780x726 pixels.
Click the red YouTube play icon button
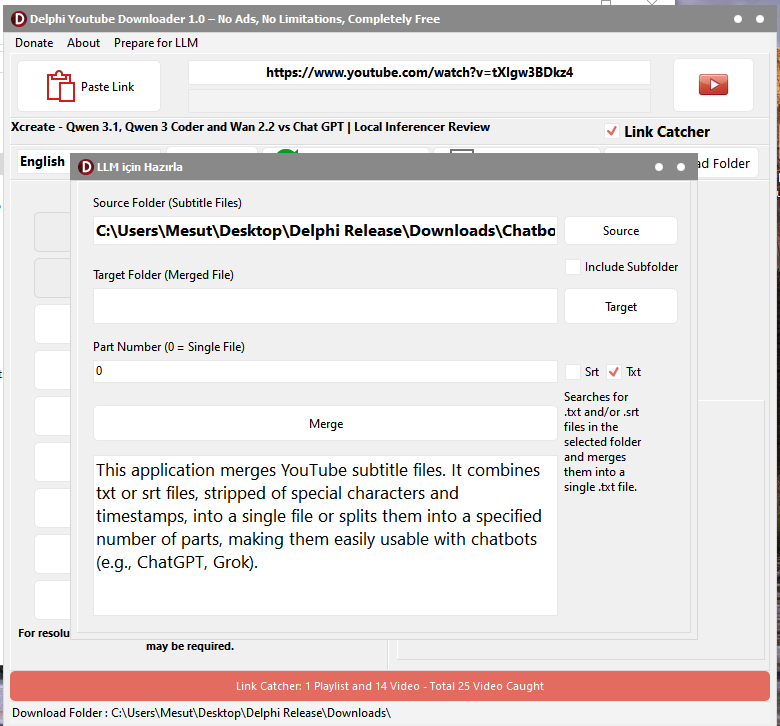point(713,85)
